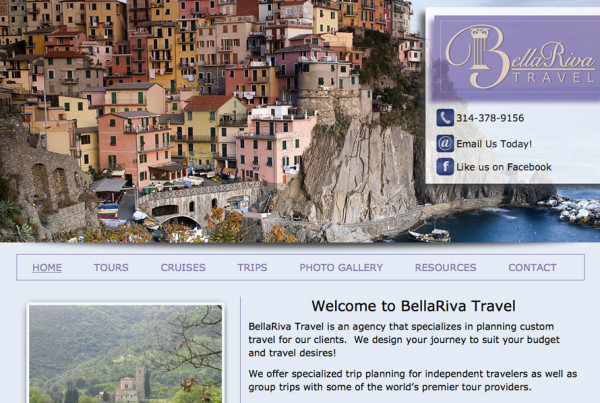Open the Photo Gallery page

341,268
